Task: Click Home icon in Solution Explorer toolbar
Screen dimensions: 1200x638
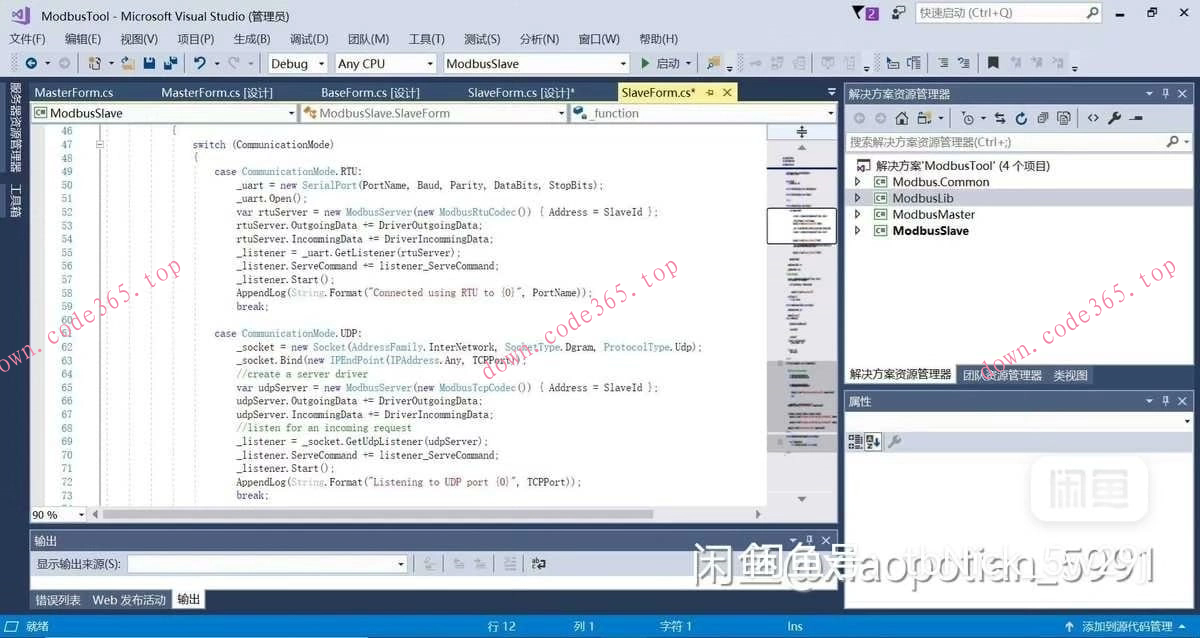Action: [x=900, y=118]
